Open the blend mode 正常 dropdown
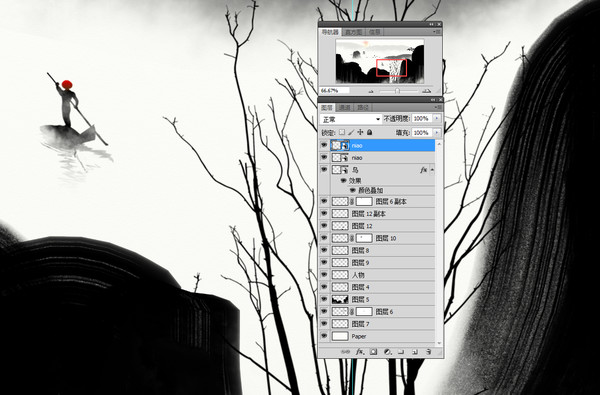Screen dimensions: 600x395 (351, 119)
